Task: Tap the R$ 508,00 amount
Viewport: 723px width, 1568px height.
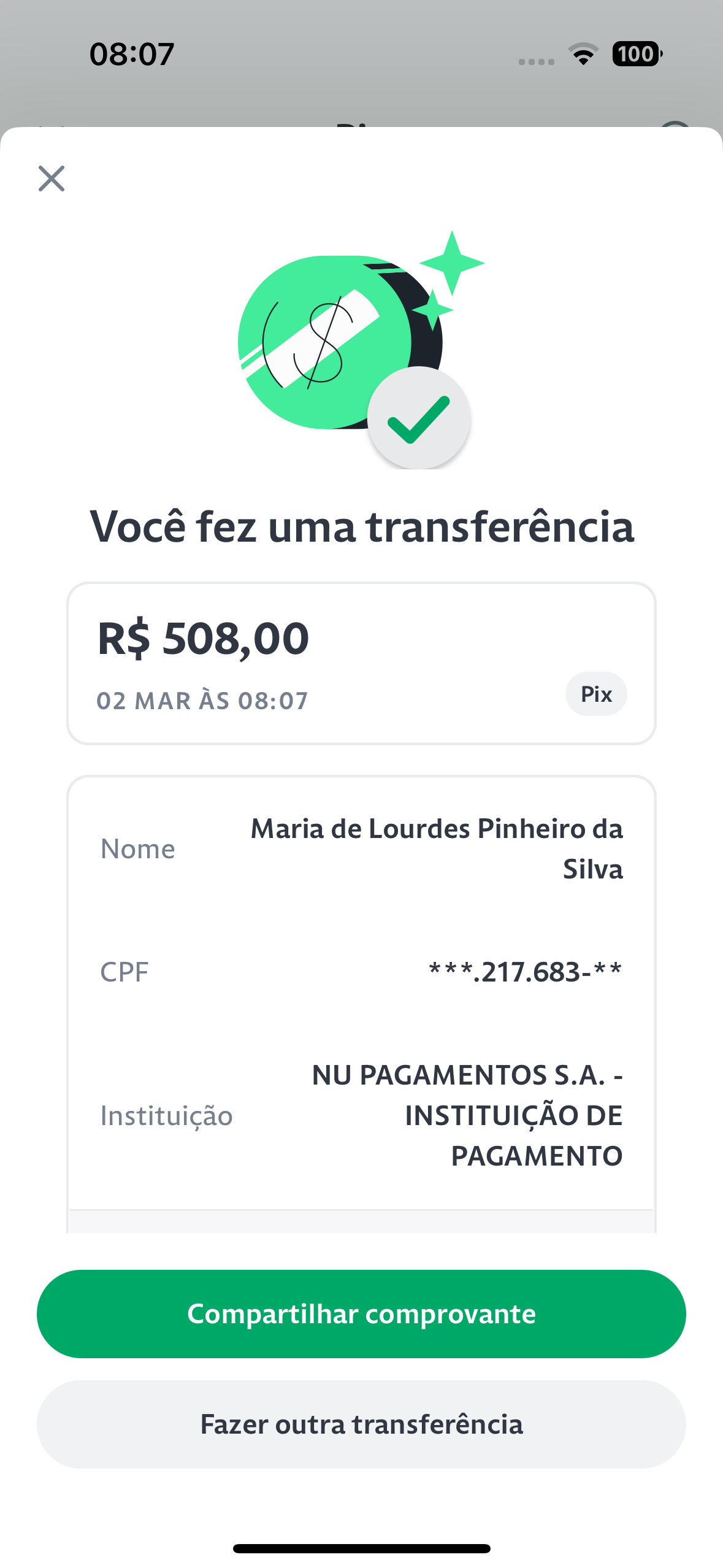Action: coord(204,639)
